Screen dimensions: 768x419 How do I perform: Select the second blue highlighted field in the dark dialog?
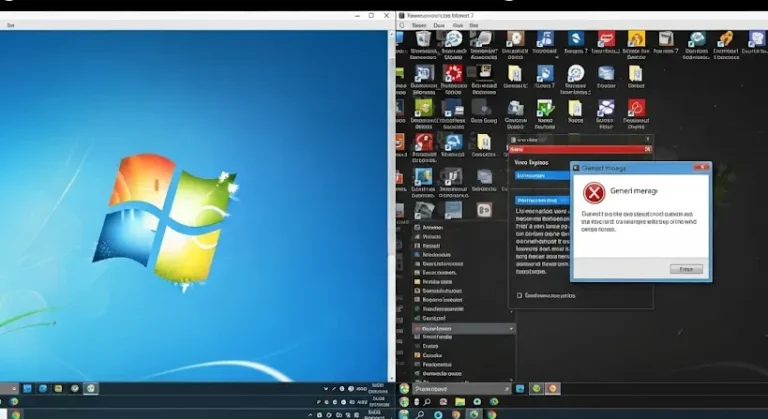point(542,200)
